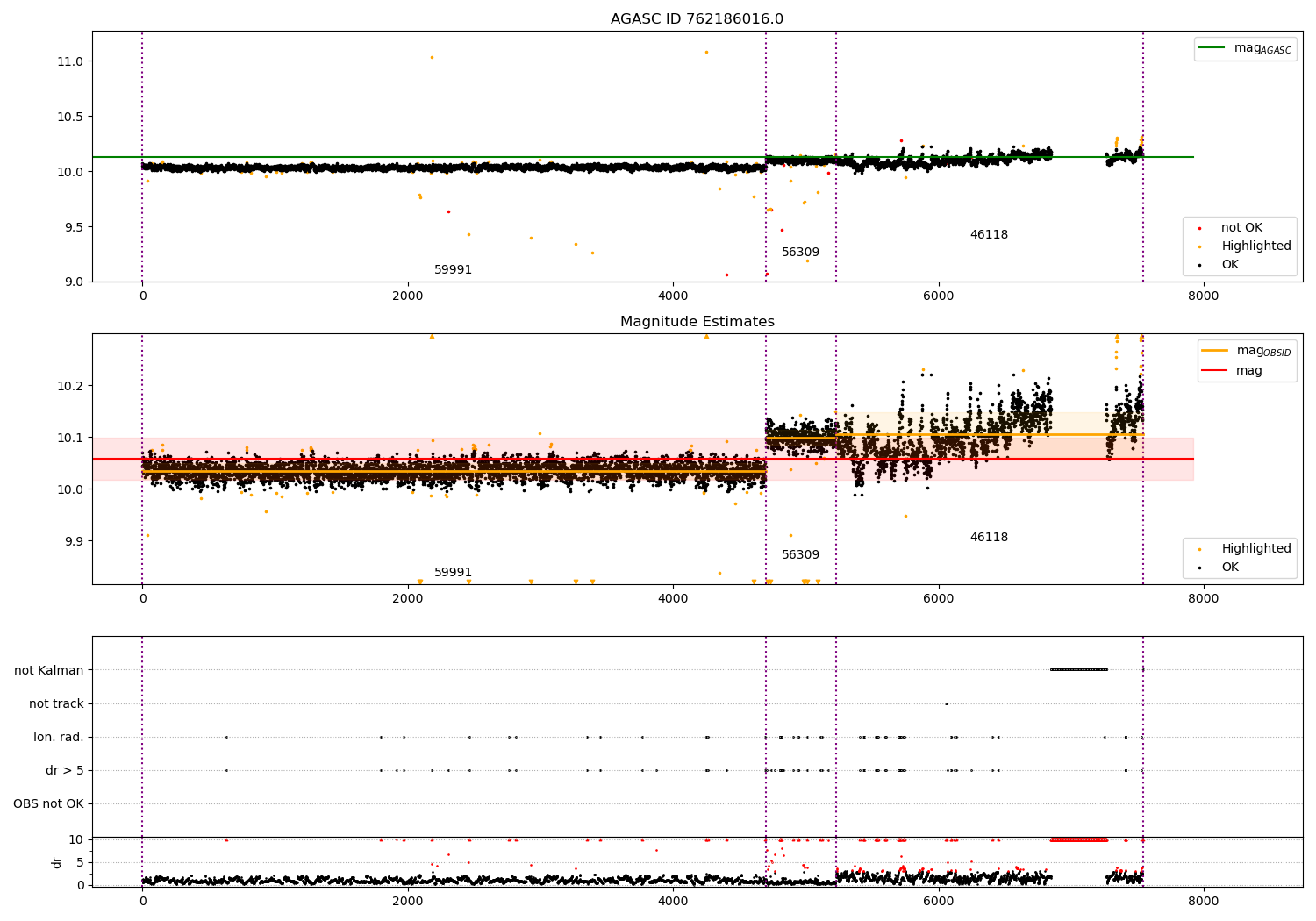Click the 9.0 y-axis tick label

73,282
